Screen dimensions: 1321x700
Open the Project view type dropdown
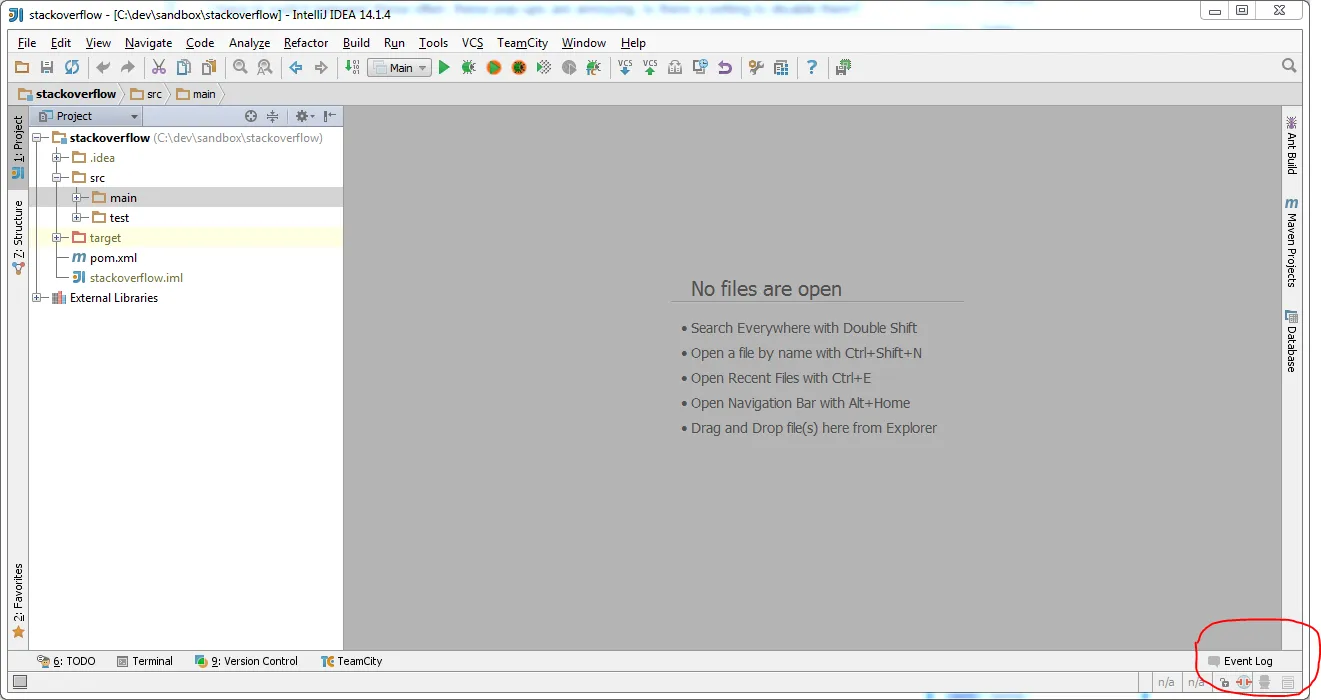click(88, 116)
